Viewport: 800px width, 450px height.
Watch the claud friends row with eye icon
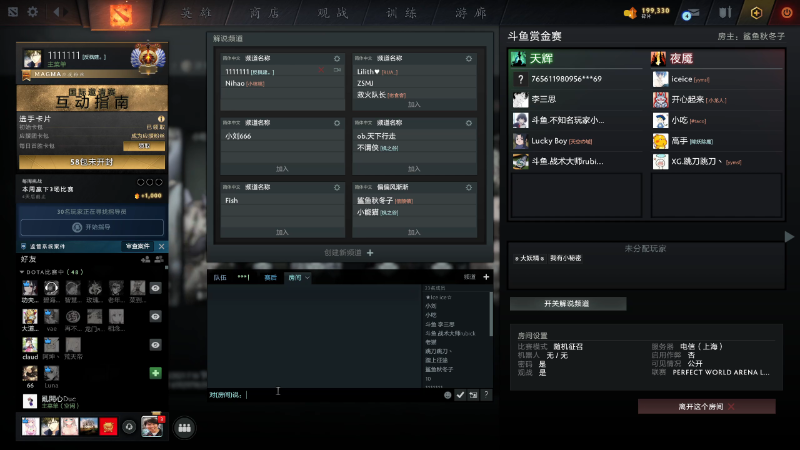(x=156, y=345)
